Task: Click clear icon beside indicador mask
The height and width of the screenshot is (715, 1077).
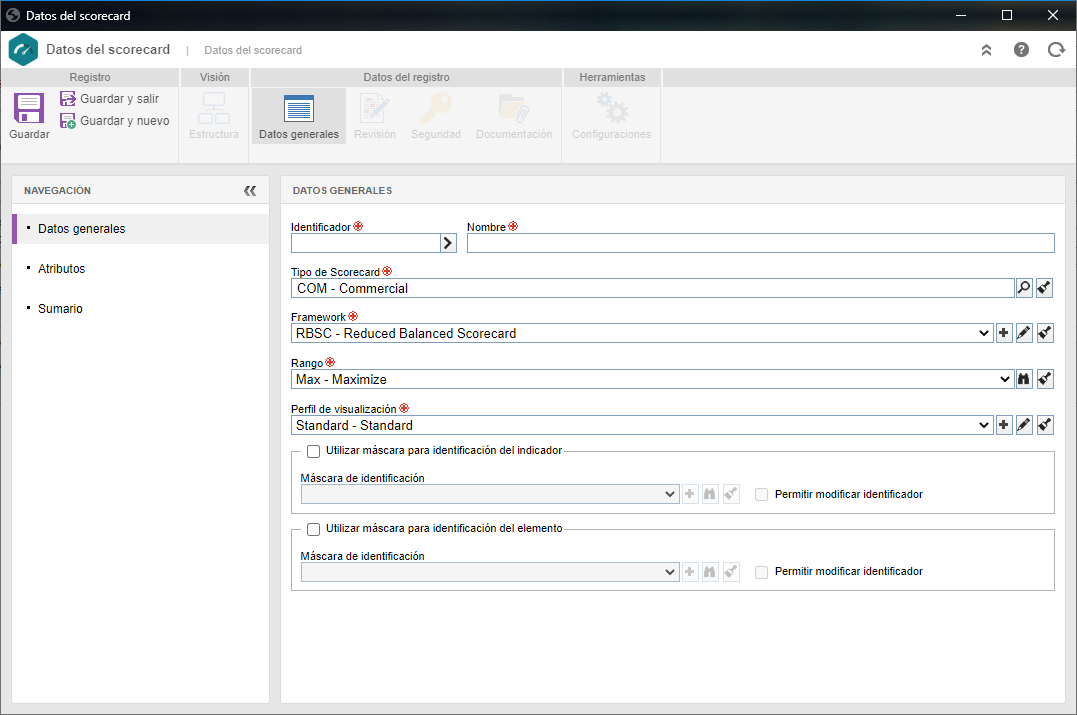Action: point(731,494)
